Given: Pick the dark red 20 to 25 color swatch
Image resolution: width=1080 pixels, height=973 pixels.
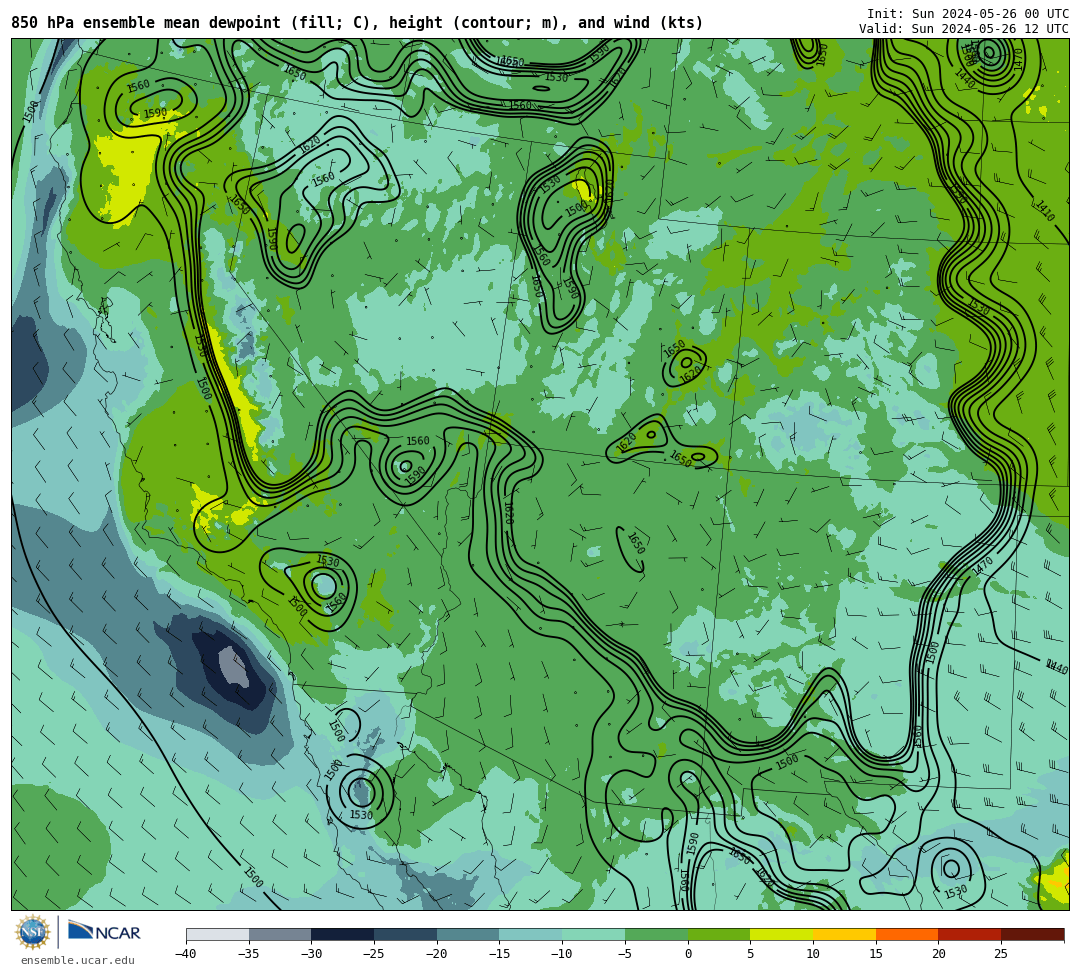Looking at the screenshot, I should click(x=970, y=934).
